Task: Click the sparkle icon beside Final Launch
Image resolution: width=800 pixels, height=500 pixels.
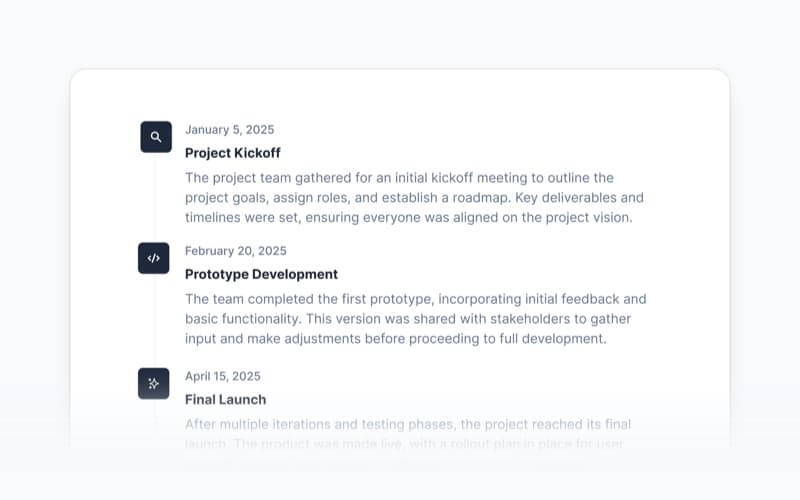Action: coord(154,383)
